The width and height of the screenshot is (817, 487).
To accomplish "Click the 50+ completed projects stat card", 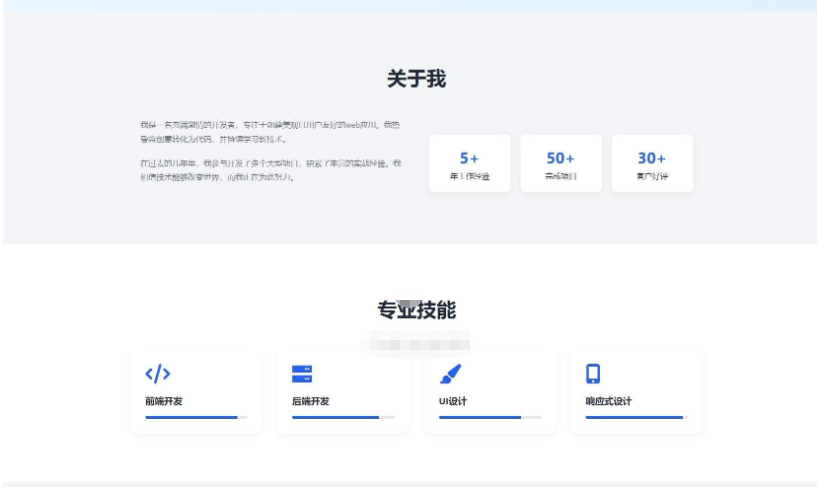I will [561, 164].
